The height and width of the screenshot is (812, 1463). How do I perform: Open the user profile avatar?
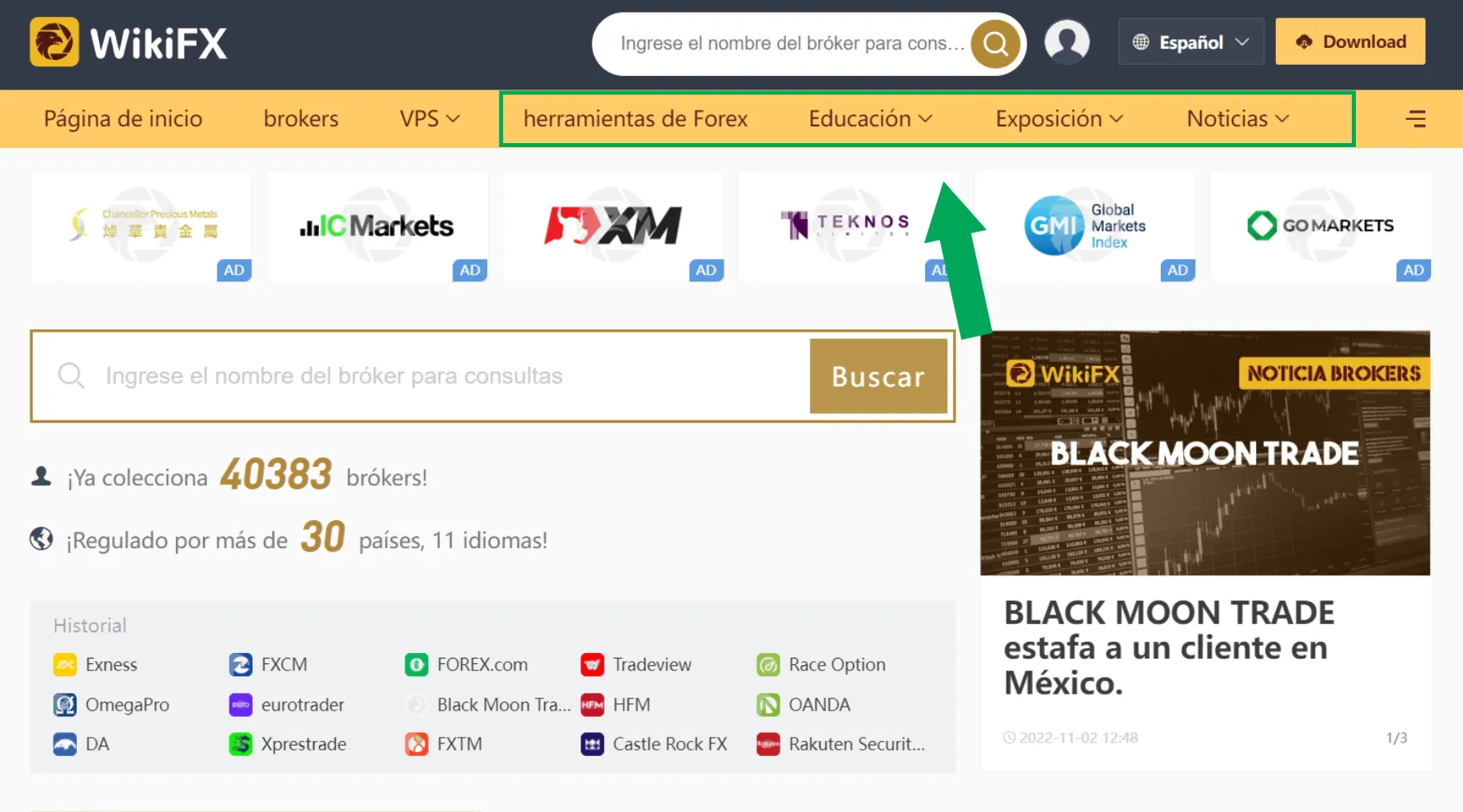tap(1067, 42)
